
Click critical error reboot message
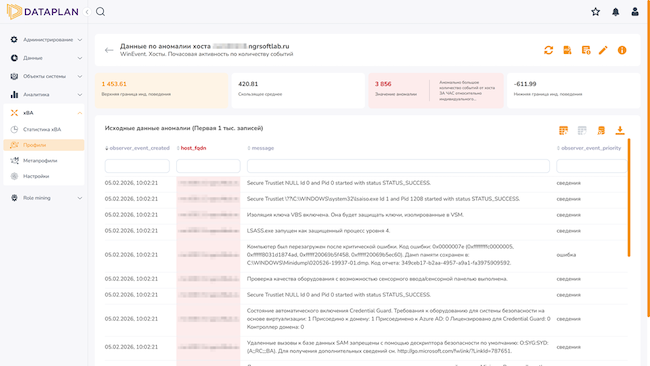(381, 255)
